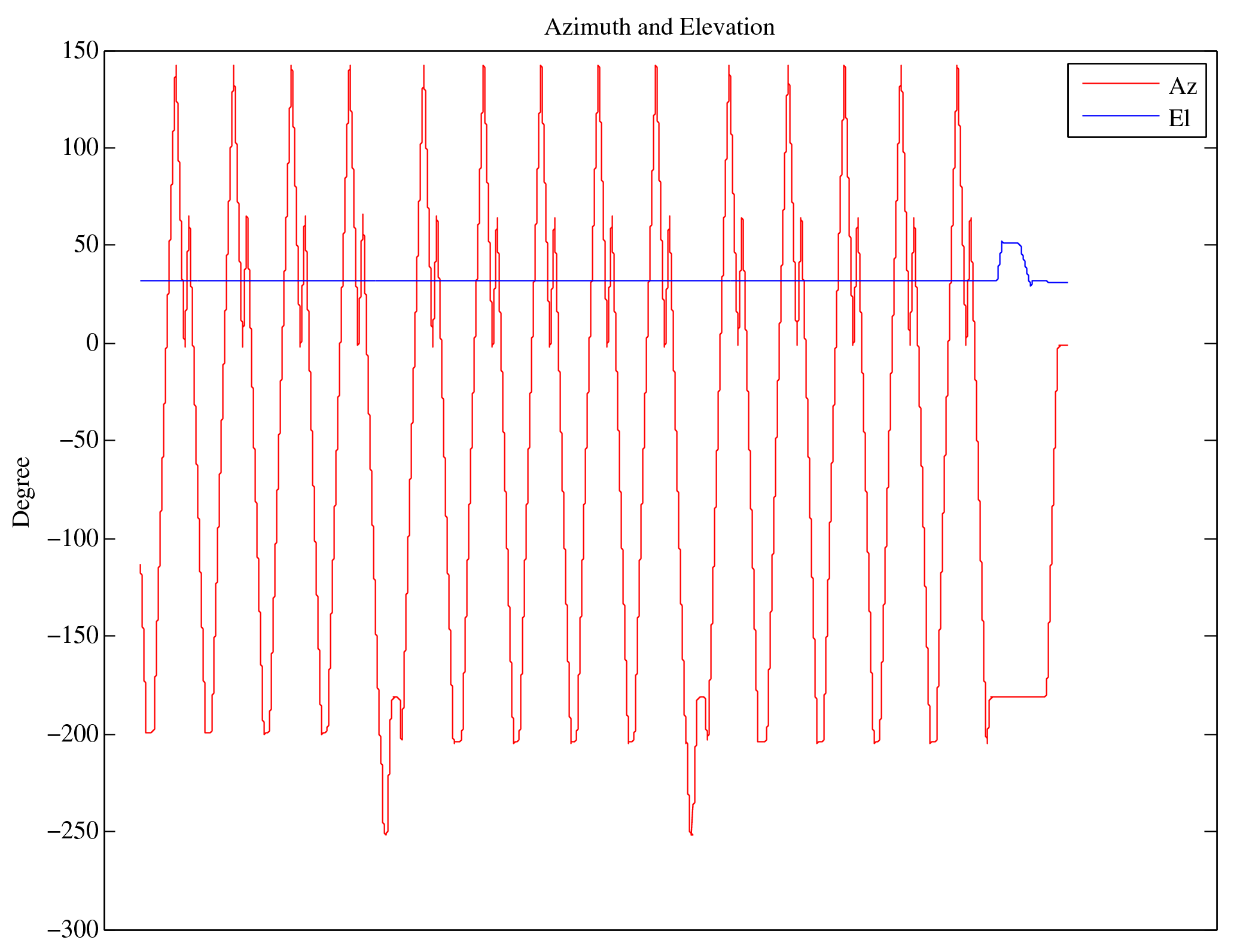Image resolution: width=1234 pixels, height=952 pixels.
Task: Click final red Az segment at zero
Action: click(1063, 346)
